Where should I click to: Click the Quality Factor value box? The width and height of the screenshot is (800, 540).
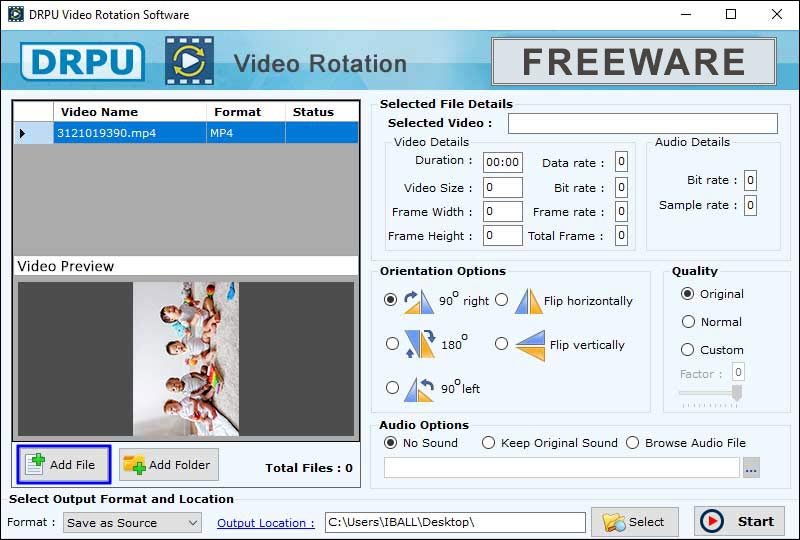point(738,372)
